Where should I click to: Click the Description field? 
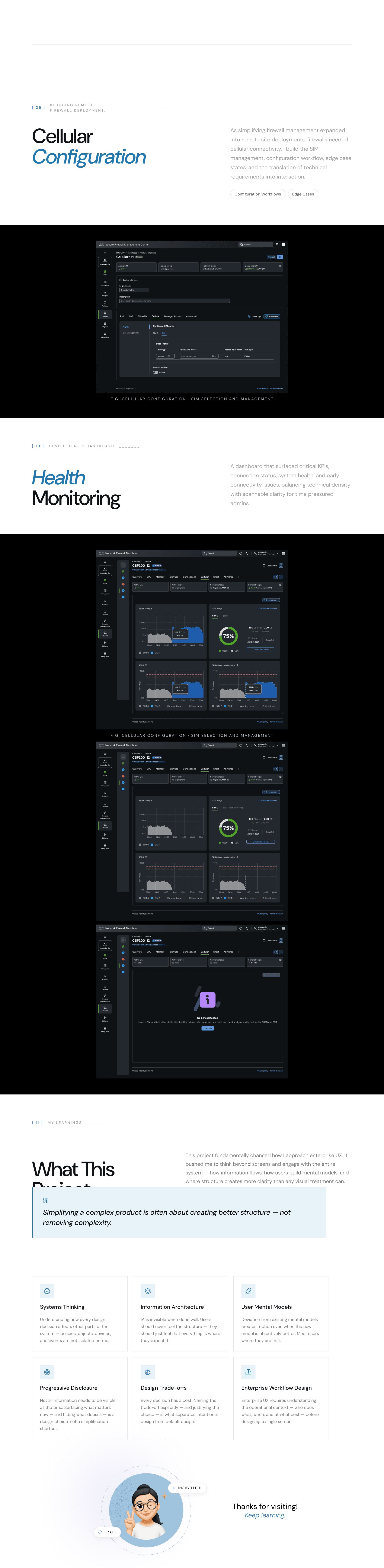point(175,301)
